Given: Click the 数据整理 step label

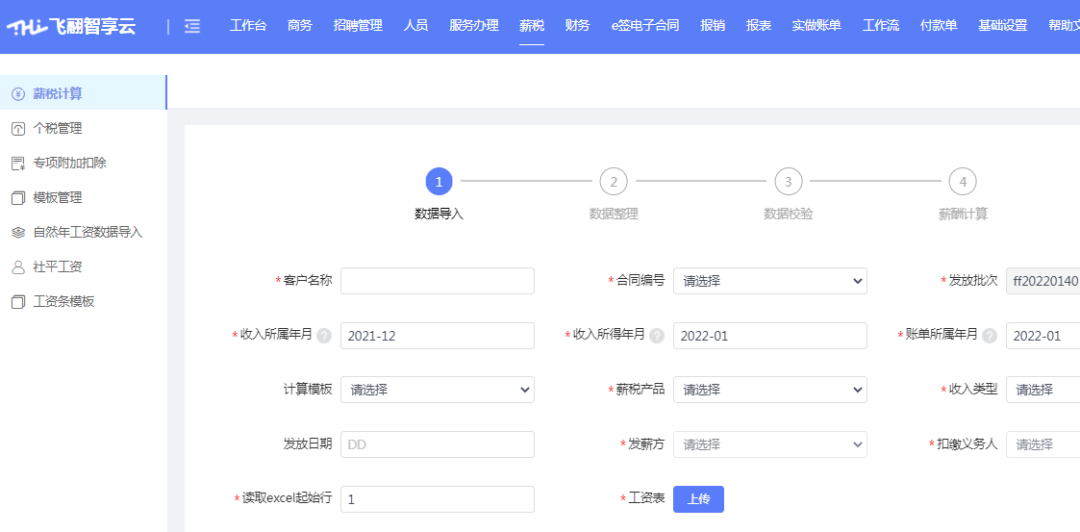Looking at the screenshot, I should (614, 214).
